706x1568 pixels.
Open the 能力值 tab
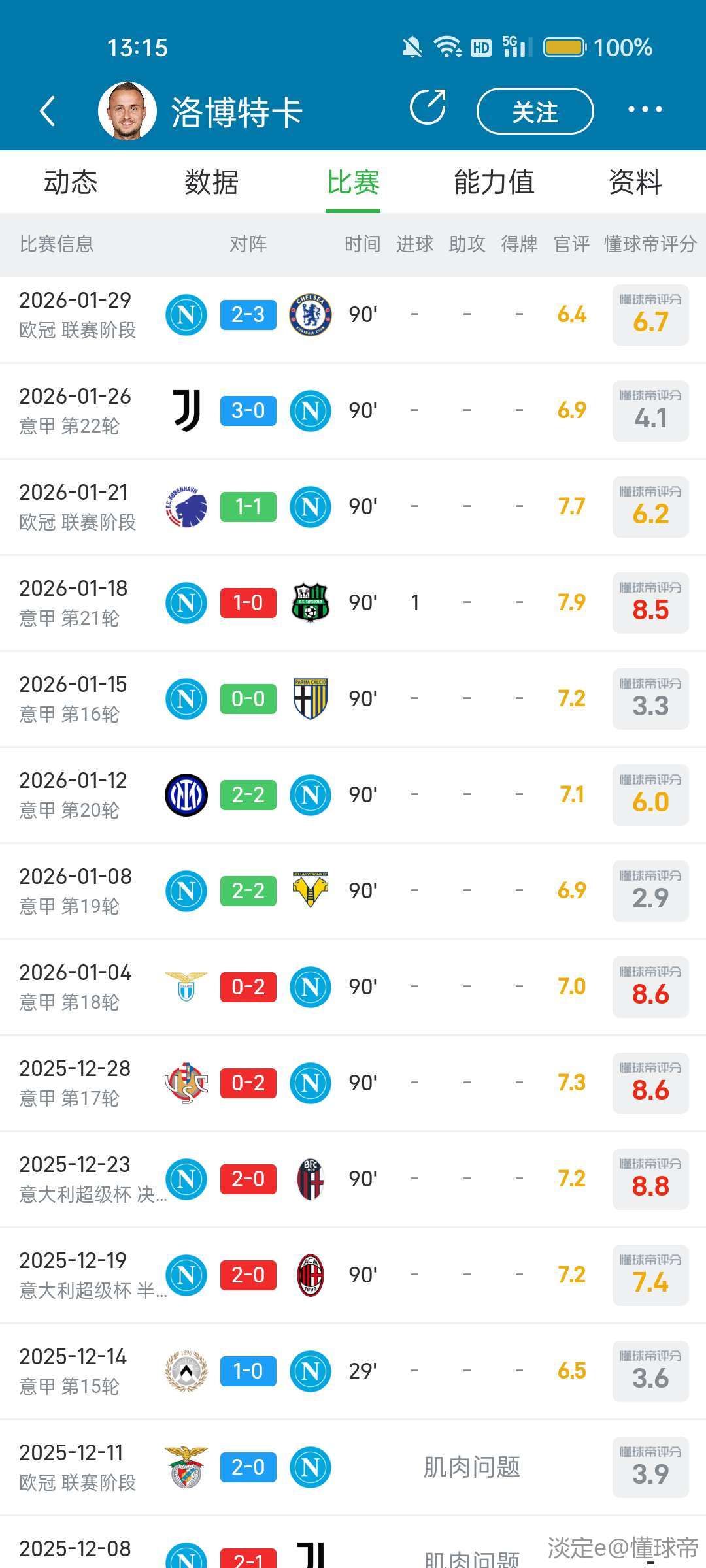pyautogui.click(x=494, y=182)
